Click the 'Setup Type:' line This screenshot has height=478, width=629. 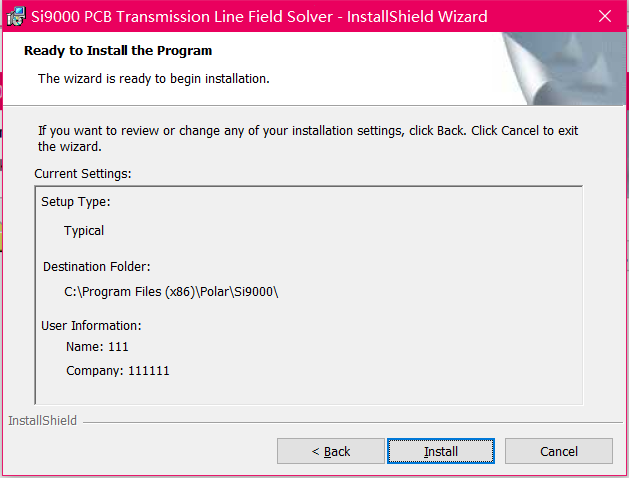75,202
